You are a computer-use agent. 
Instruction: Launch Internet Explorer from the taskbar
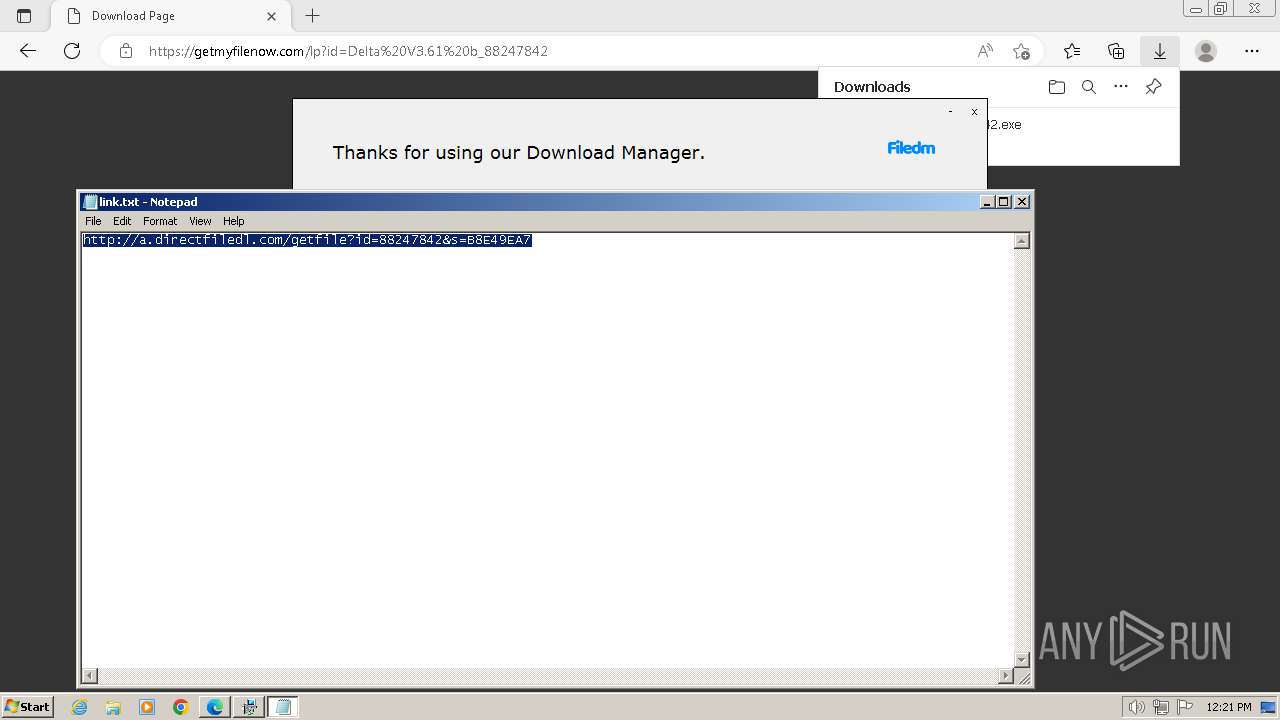point(80,707)
